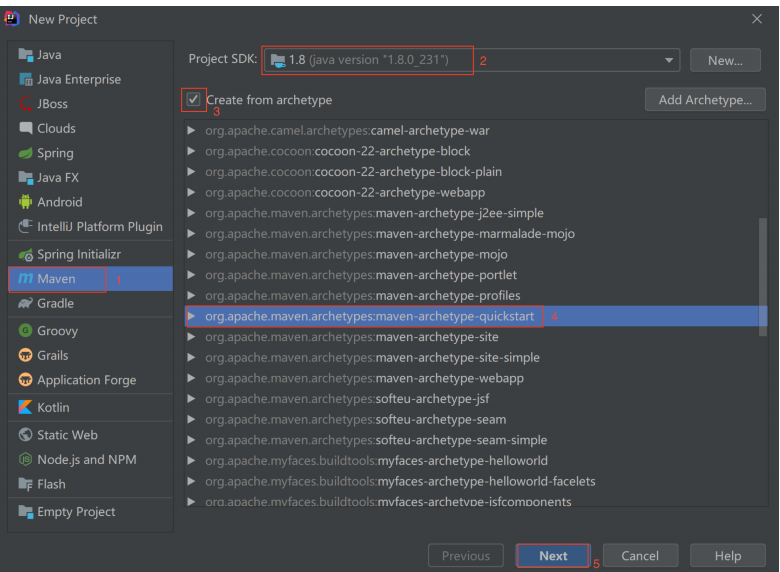Click the IntelliJ logo in title bar
This screenshot has width=780, height=572.
click(11, 19)
